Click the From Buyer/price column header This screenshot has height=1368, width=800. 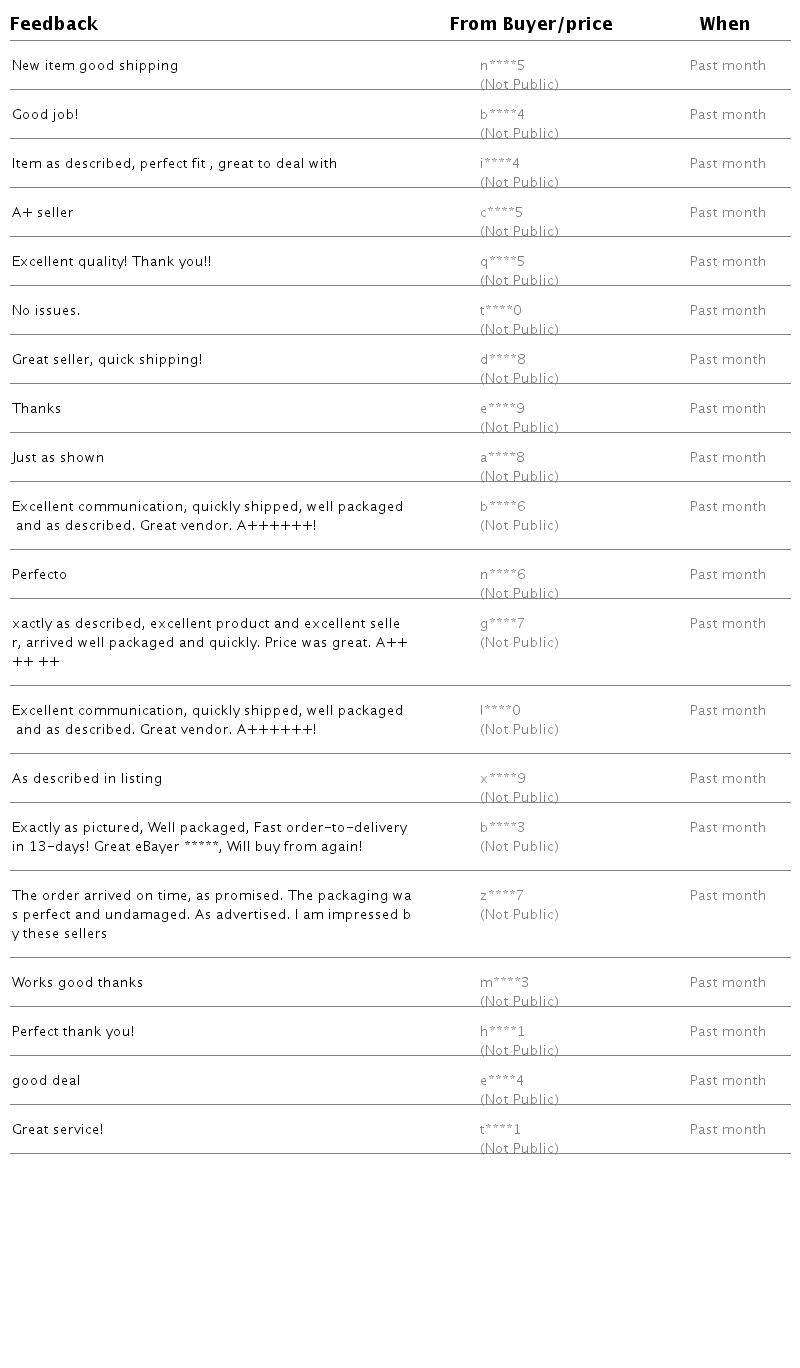(x=530, y=24)
